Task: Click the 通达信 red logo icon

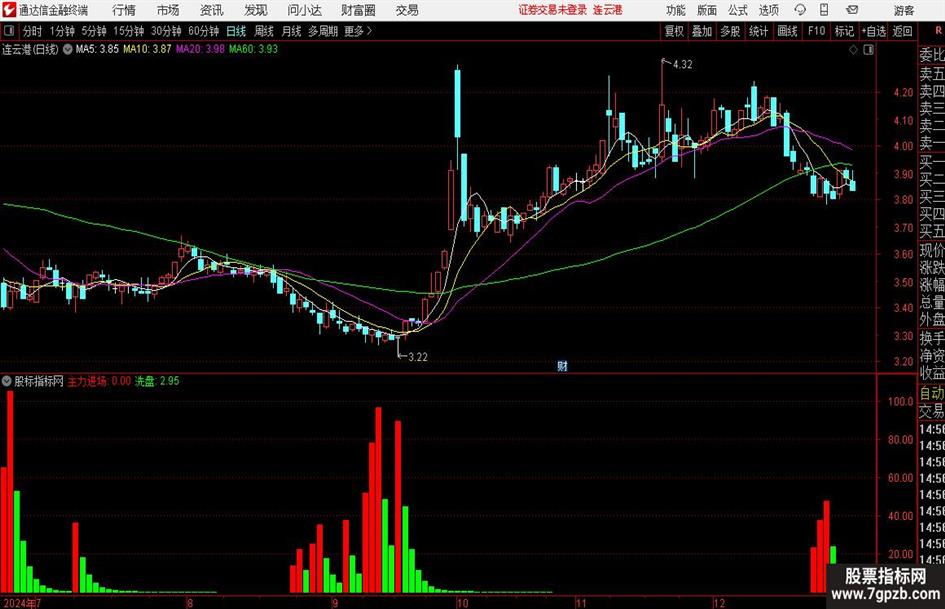Action: (8, 10)
